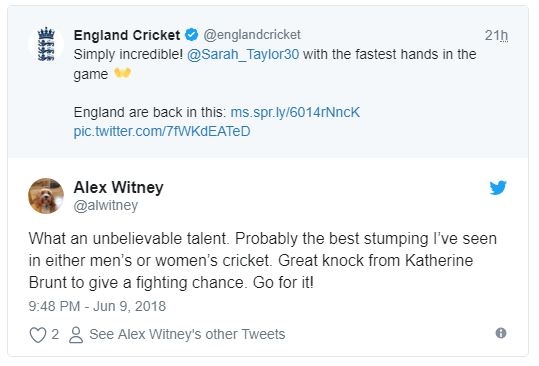Open the @Sarah_Taylor30 mention link

coord(243,55)
